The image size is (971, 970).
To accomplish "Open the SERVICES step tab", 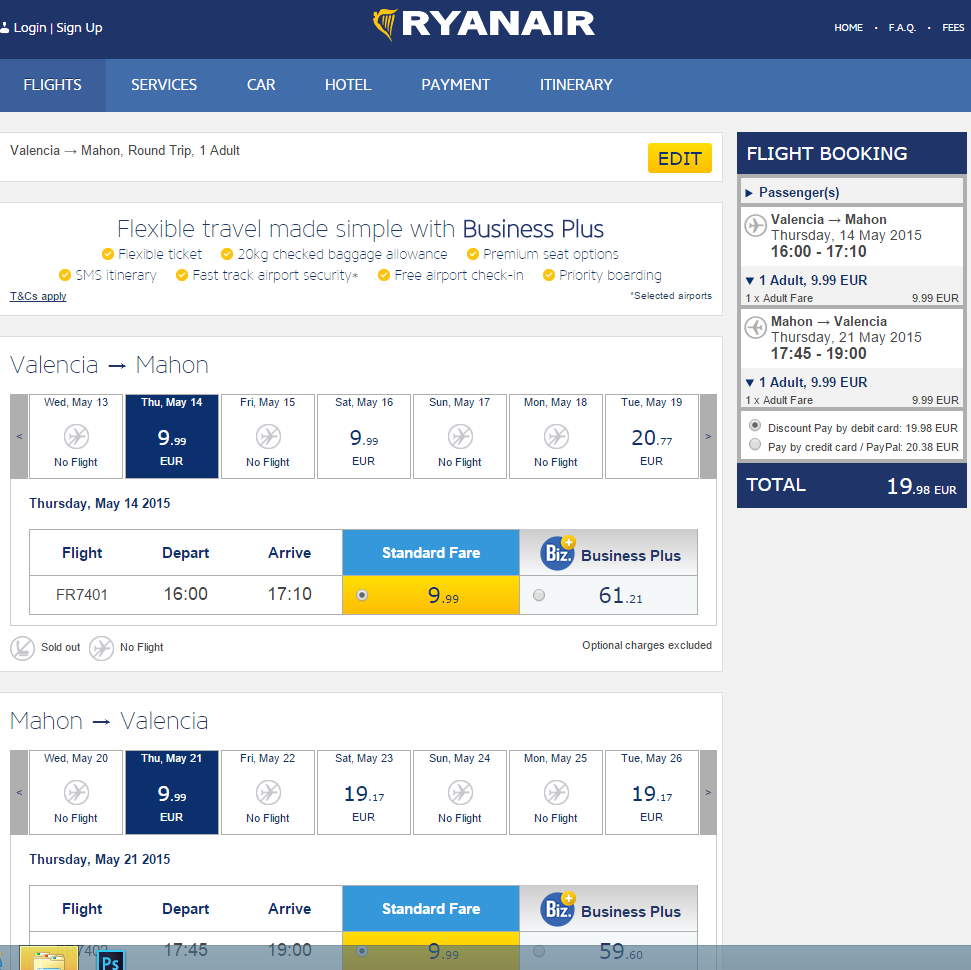I will (164, 85).
